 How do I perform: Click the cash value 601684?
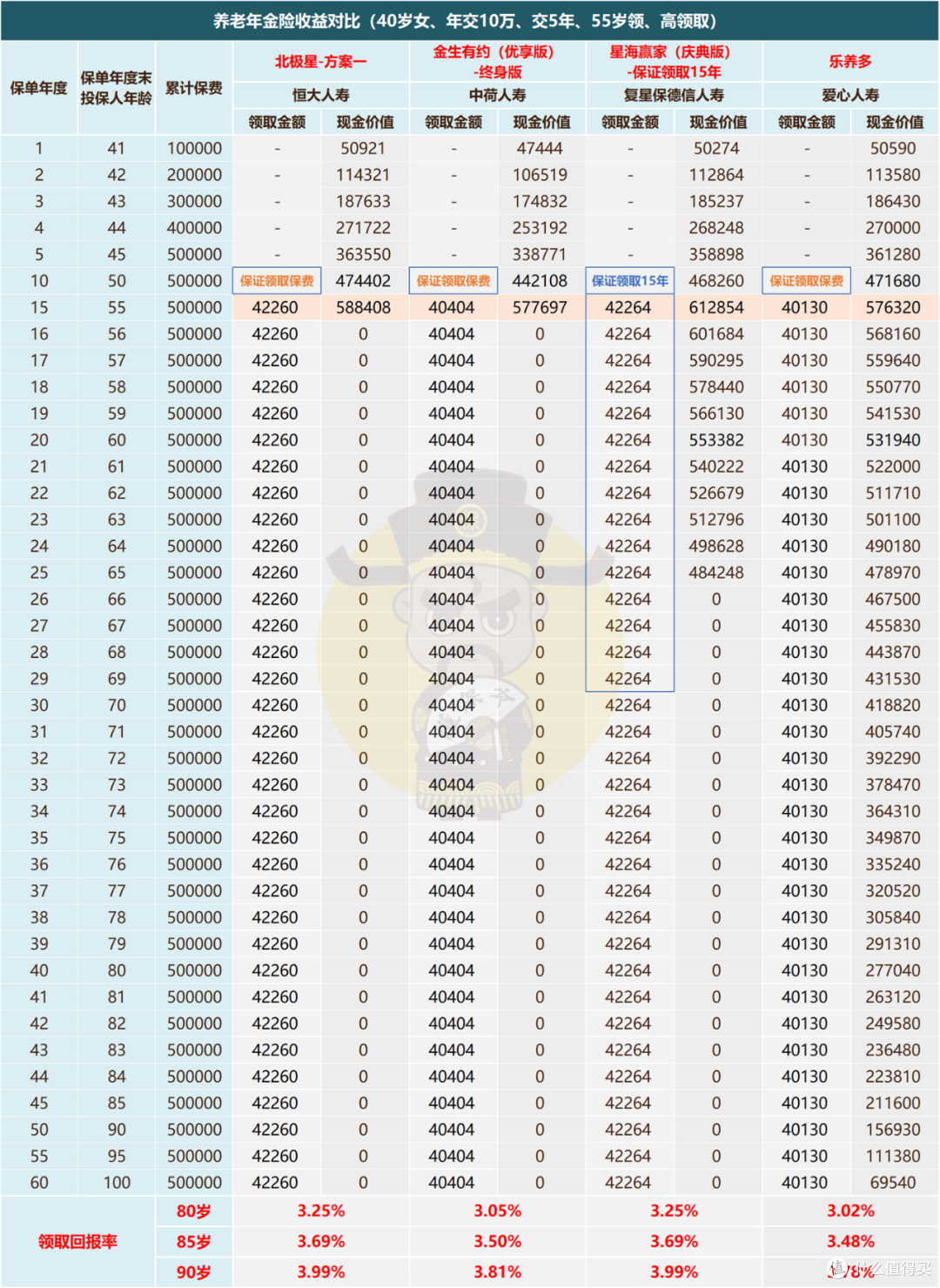click(716, 334)
